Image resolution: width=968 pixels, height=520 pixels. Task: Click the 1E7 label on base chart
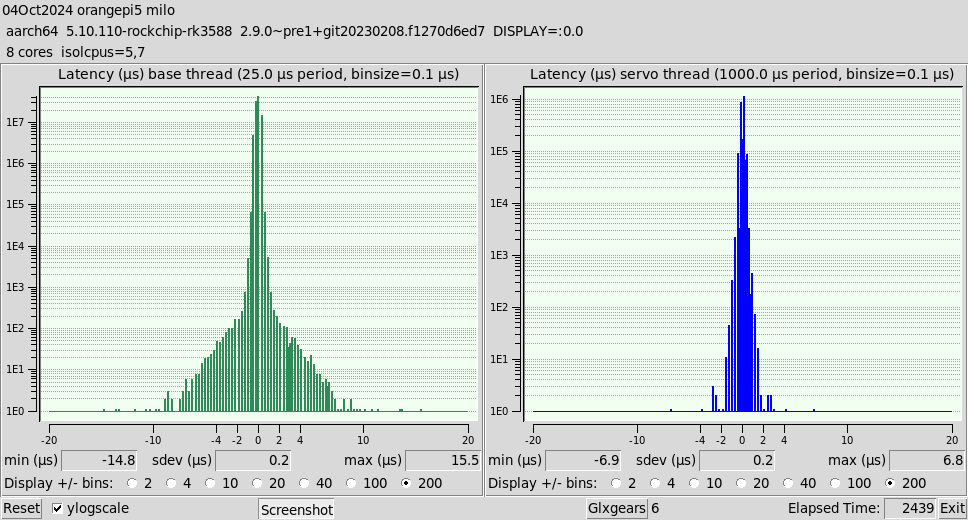[15, 122]
